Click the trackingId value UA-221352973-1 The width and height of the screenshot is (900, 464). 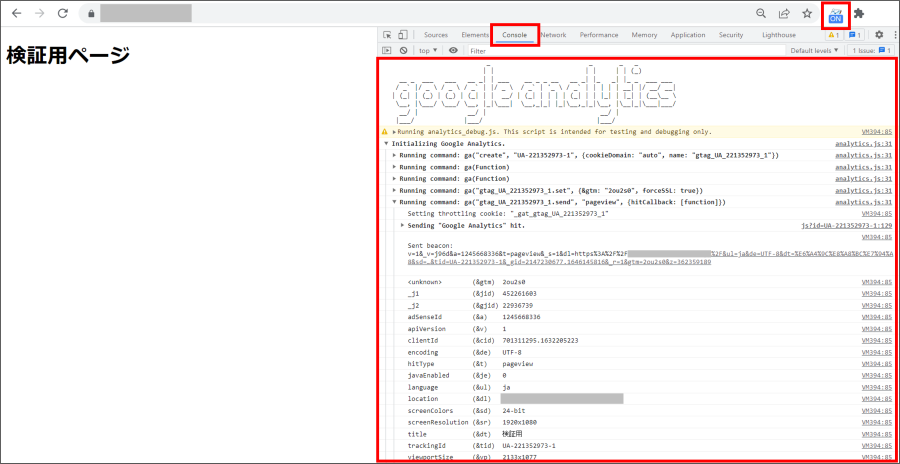[x=529, y=446]
